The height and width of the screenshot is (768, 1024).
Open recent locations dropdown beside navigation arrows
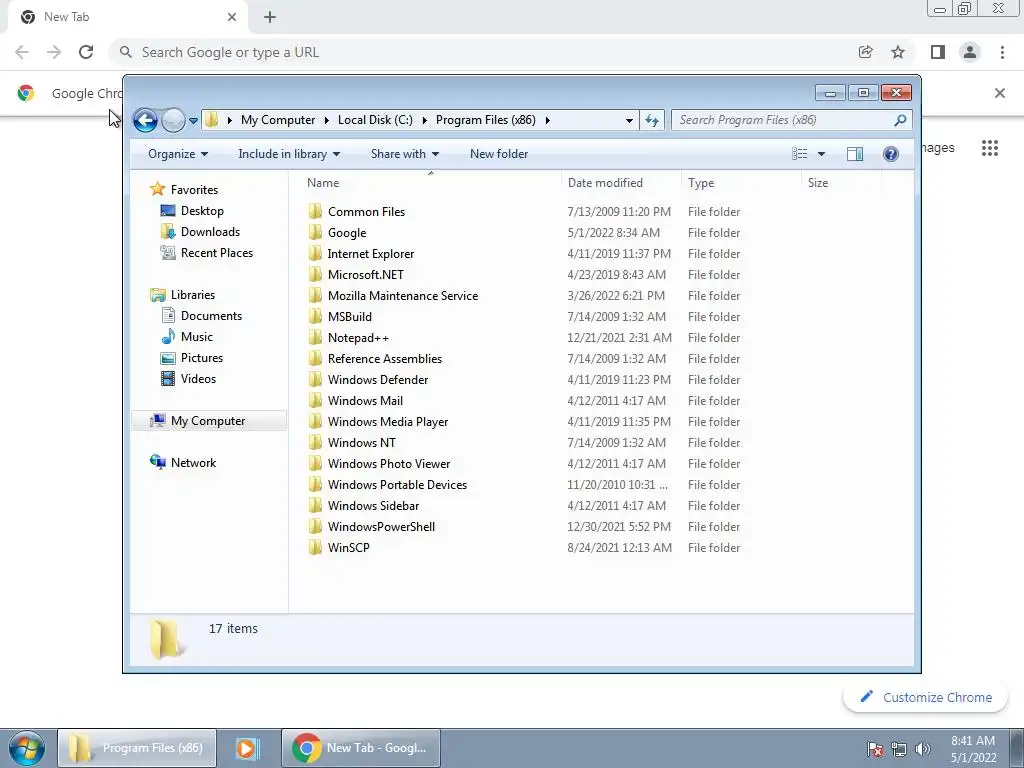pyautogui.click(x=193, y=121)
